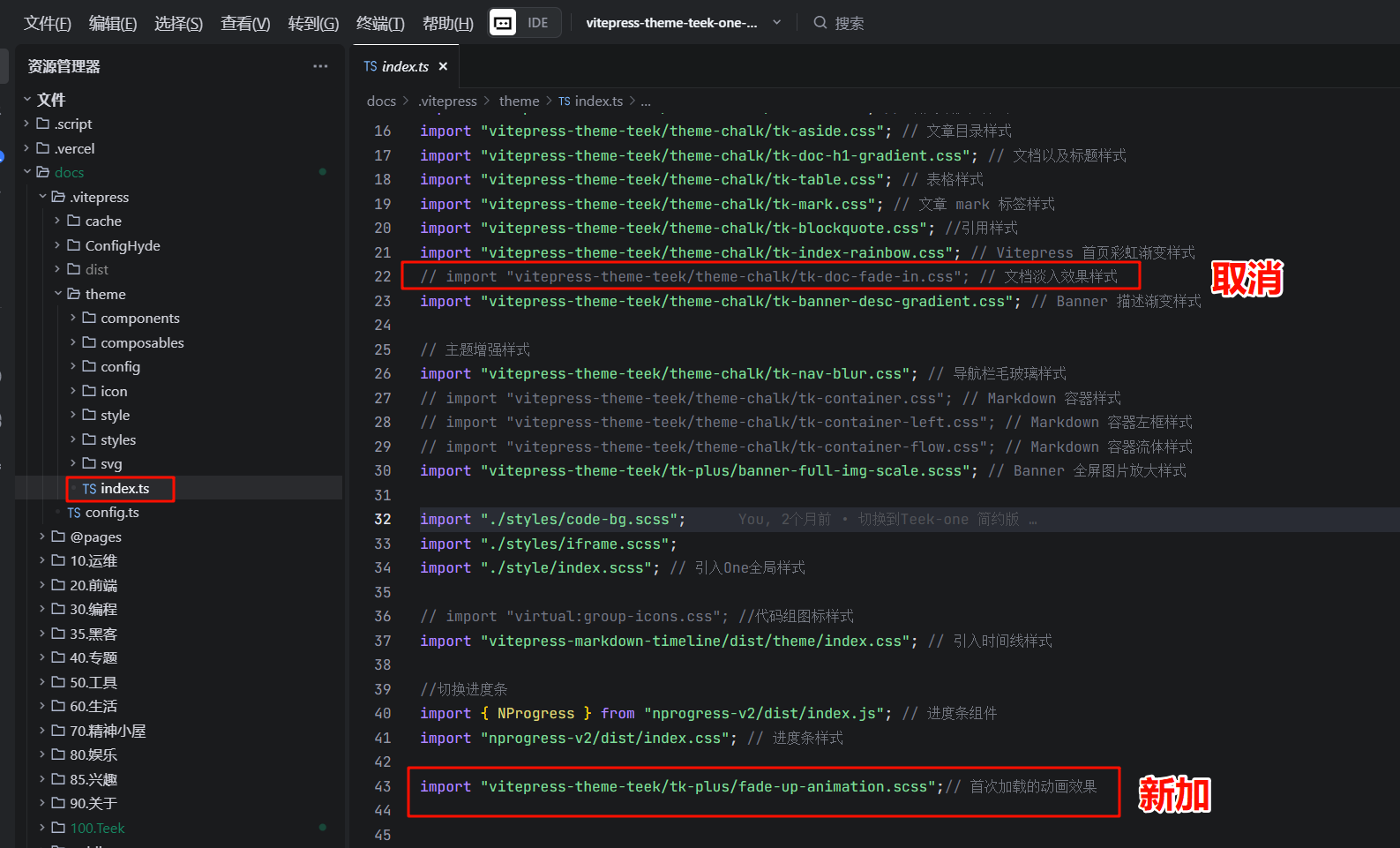Open the 终端(T) menu
Image resolution: width=1400 pixels, height=848 pixels.
tap(380, 23)
